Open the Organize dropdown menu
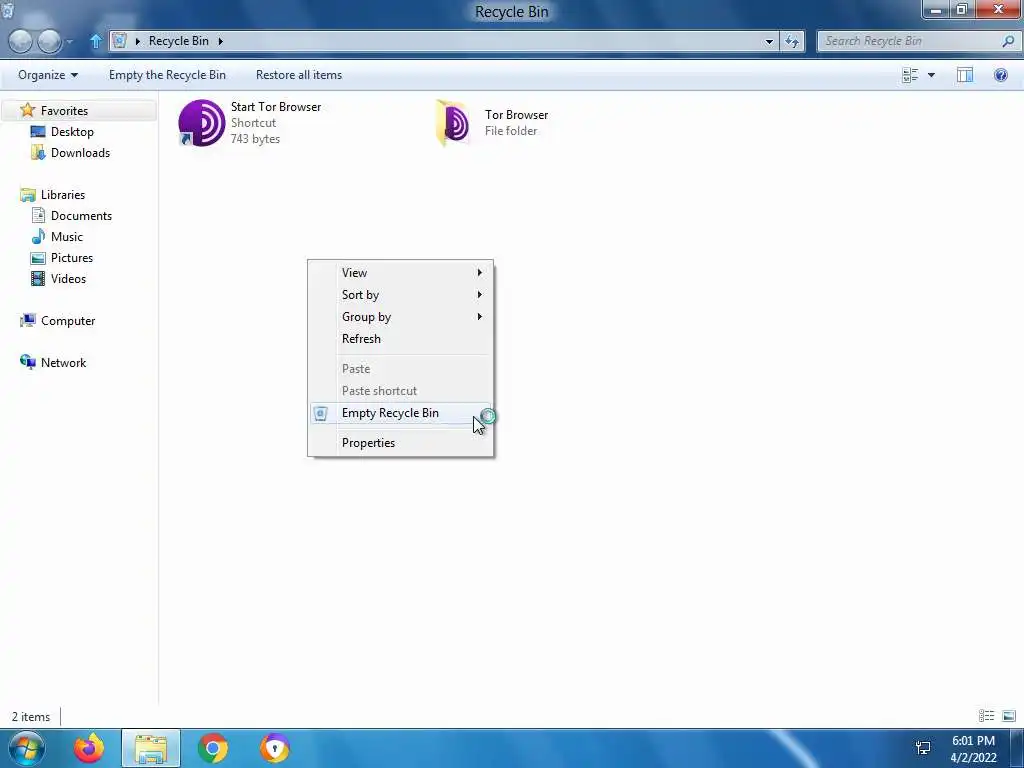 [x=48, y=75]
